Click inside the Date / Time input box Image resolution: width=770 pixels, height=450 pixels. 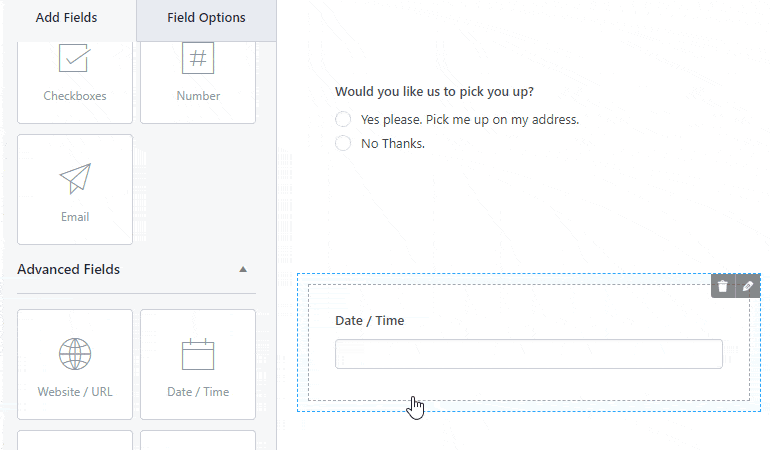(528, 354)
